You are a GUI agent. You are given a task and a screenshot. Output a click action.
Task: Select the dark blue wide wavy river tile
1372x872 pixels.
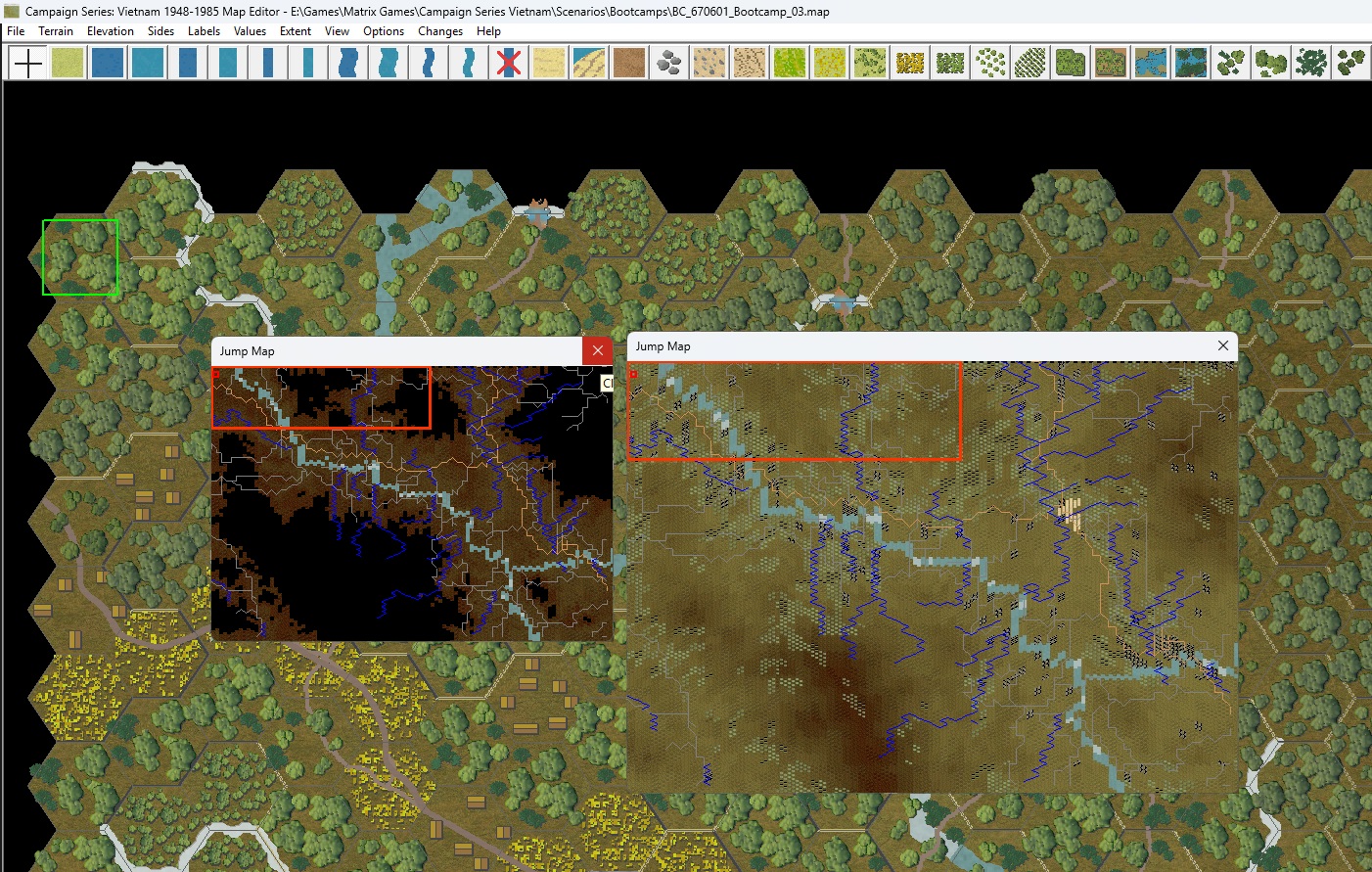(x=348, y=63)
